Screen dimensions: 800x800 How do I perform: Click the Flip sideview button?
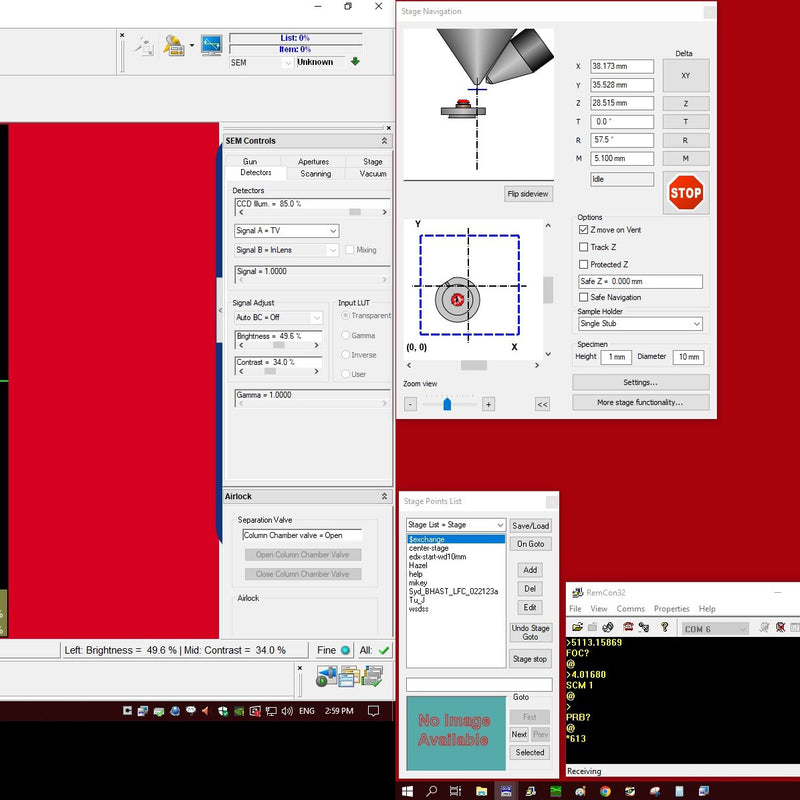529,194
